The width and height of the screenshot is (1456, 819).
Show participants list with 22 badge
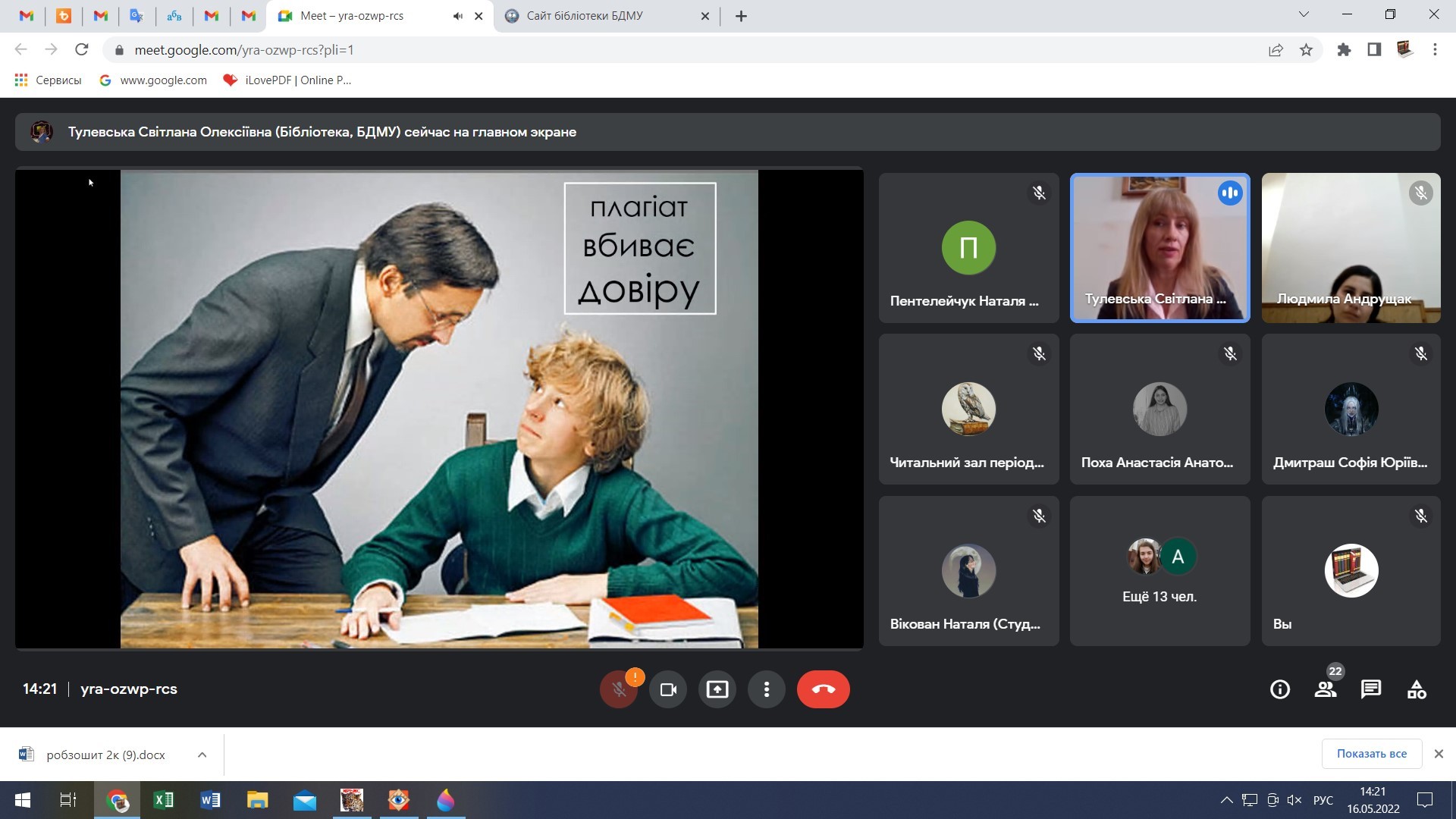click(1326, 689)
